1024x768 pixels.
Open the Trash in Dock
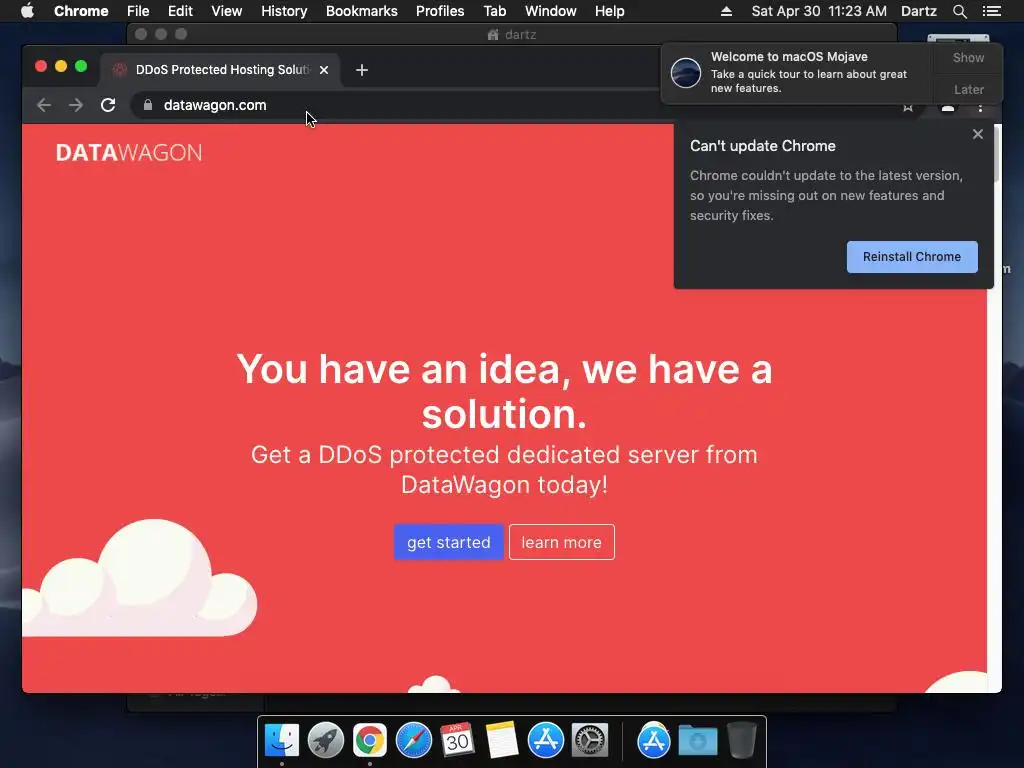pos(741,741)
